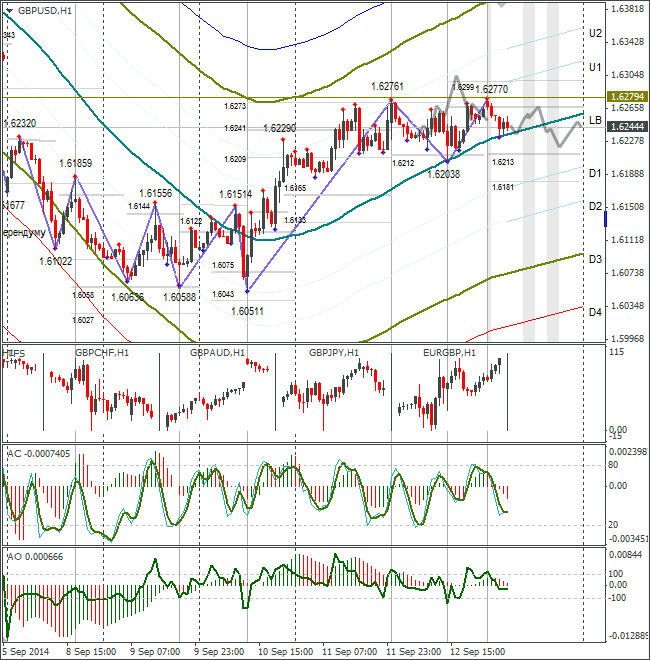Click the U1 level label
This screenshot has width=650, height=660.
(594, 67)
